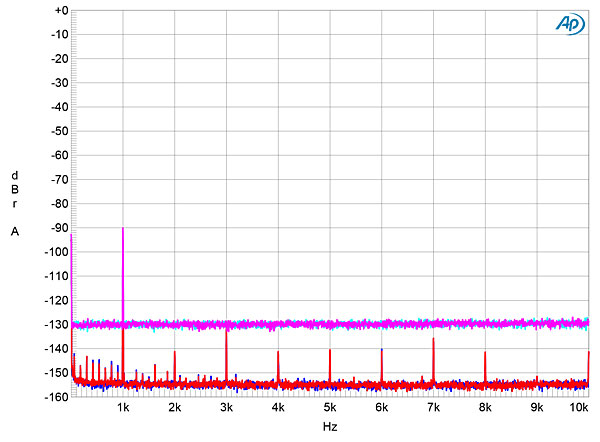The width and height of the screenshot is (600, 442).
Task: Select the 10k tick label on x-axis
Action: click(578, 408)
